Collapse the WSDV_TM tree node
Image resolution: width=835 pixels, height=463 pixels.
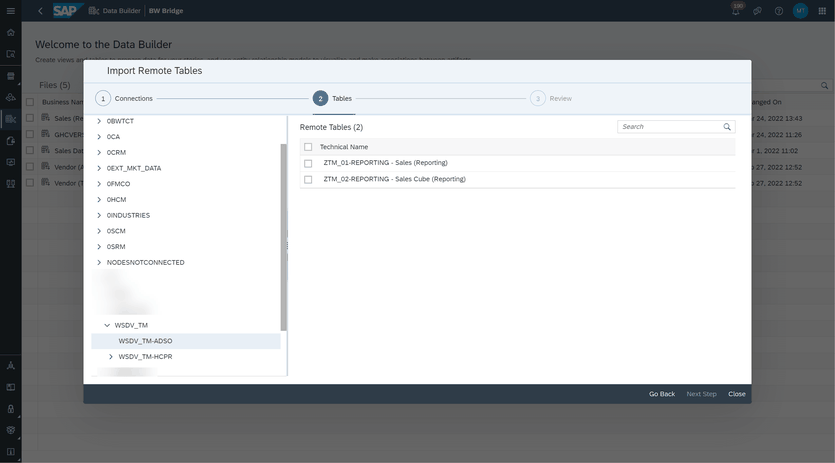click(x=107, y=325)
